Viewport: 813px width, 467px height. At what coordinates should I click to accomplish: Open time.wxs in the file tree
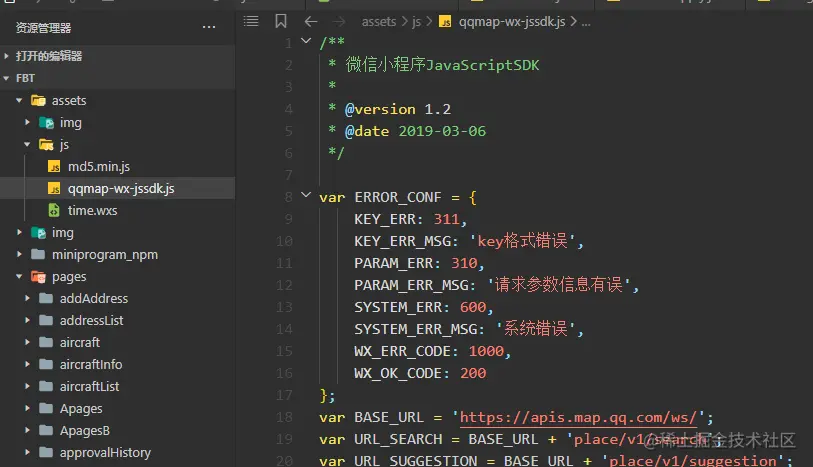click(92, 211)
